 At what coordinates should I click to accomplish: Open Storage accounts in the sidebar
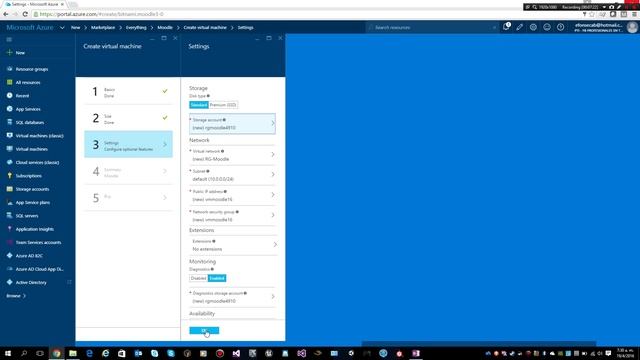click(32, 189)
